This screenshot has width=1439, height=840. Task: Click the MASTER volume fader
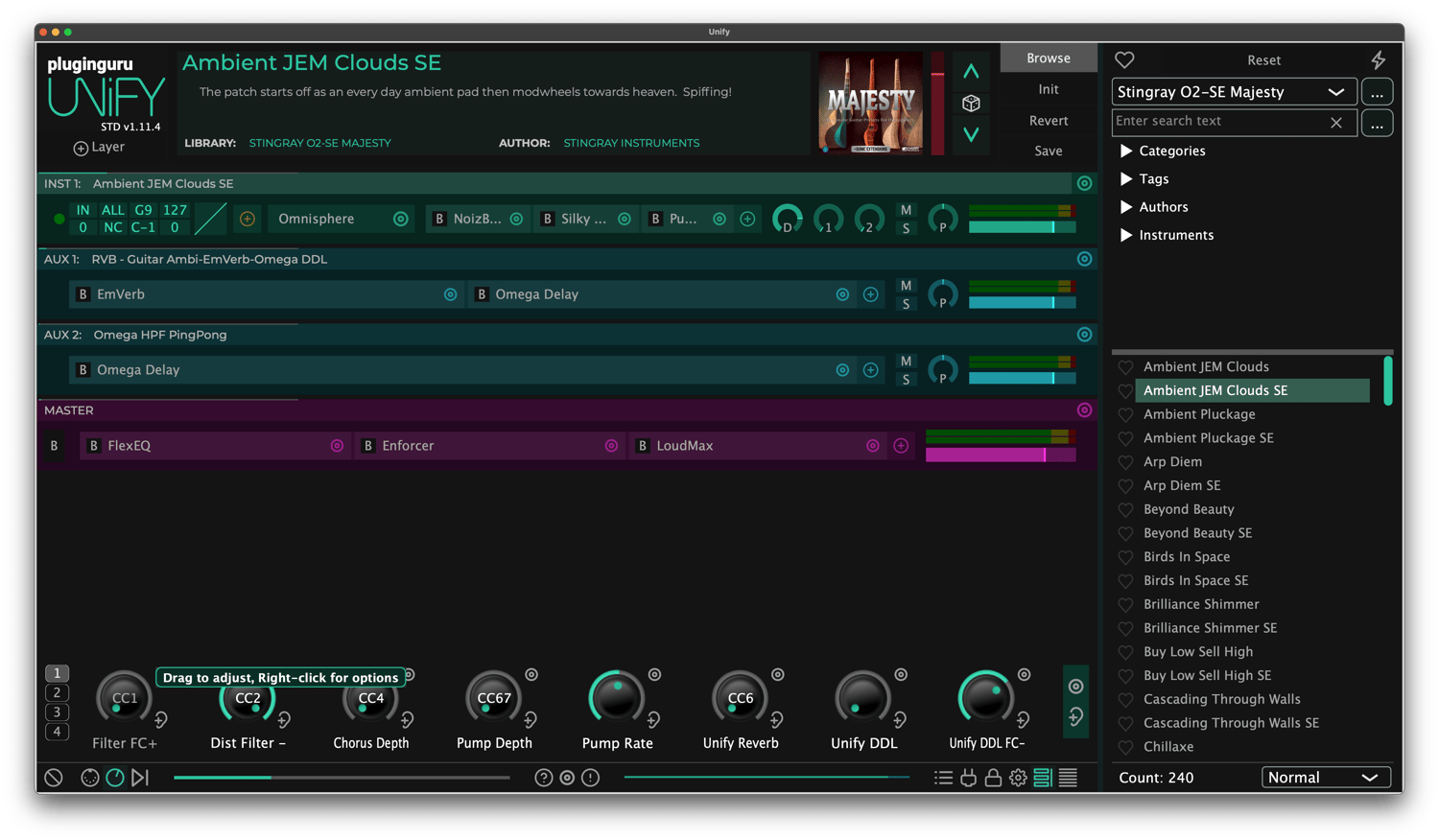pyautogui.click(x=1001, y=455)
